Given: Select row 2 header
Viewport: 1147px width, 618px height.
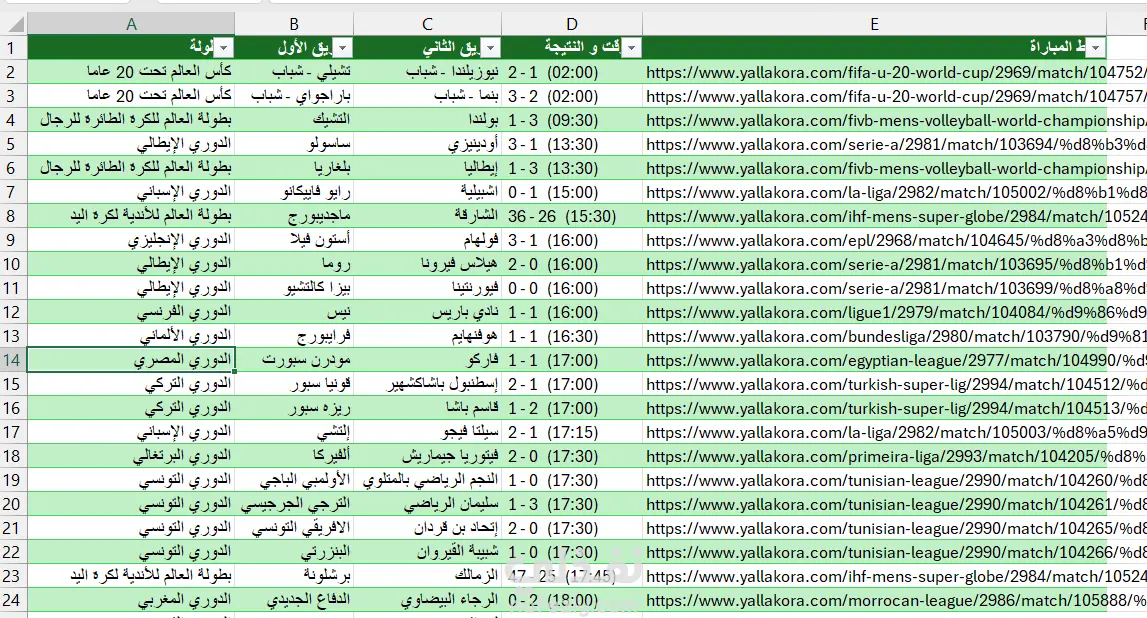Looking at the screenshot, I should (x=12, y=72).
